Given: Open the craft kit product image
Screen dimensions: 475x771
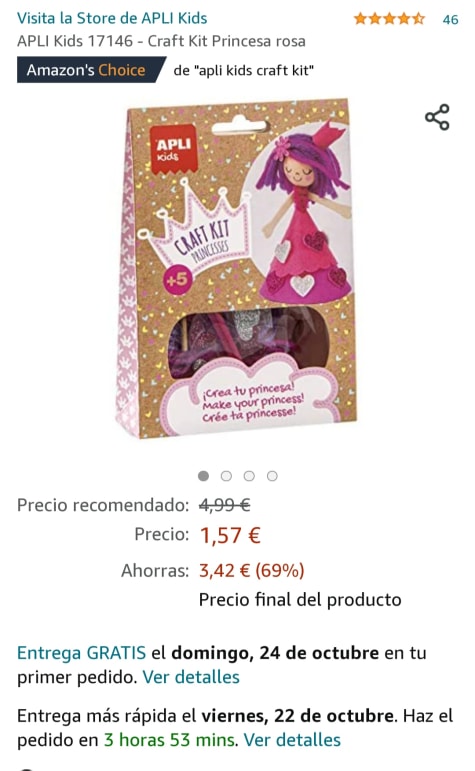Looking at the screenshot, I should 236,268.
